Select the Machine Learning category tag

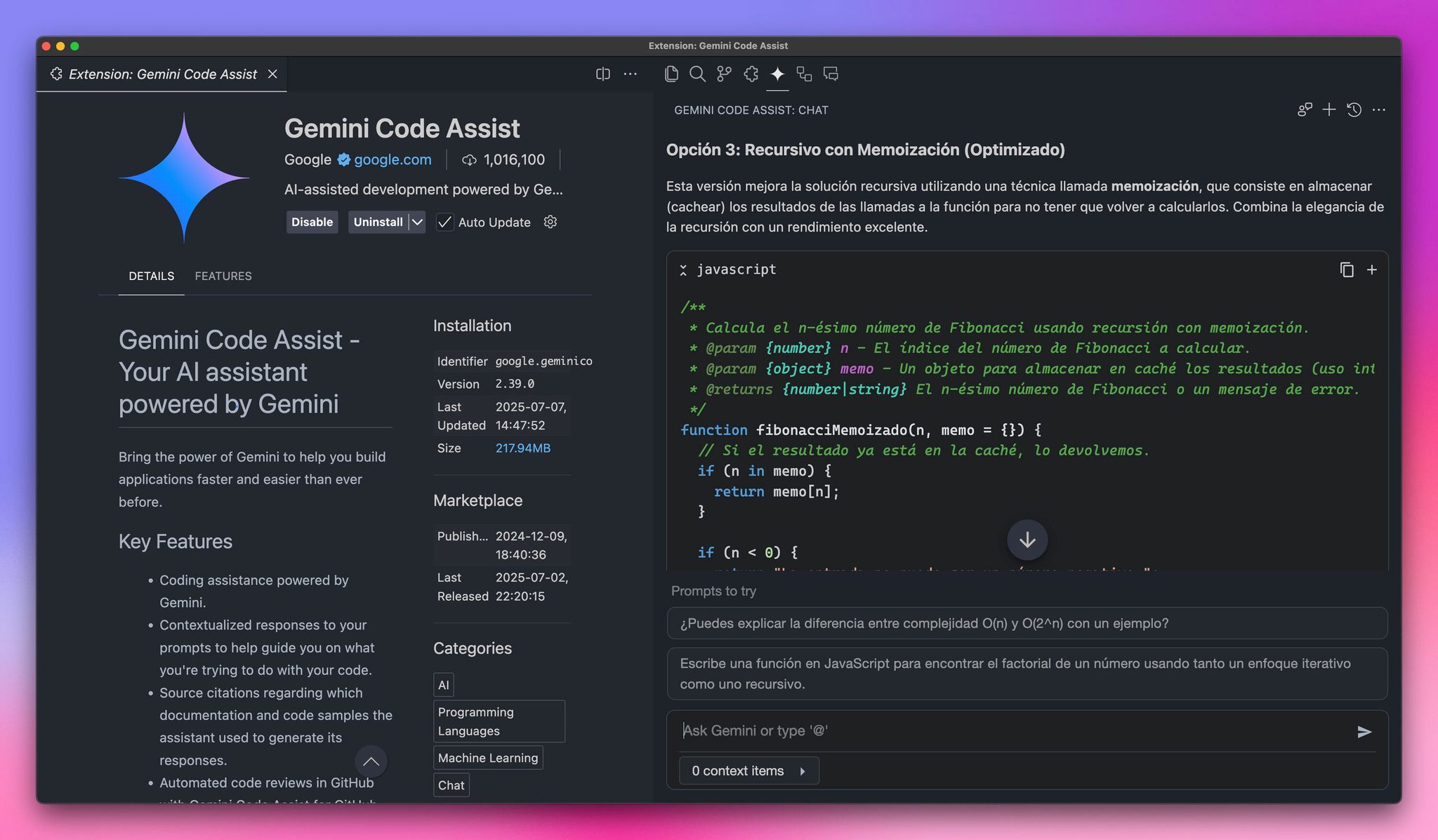click(x=488, y=758)
